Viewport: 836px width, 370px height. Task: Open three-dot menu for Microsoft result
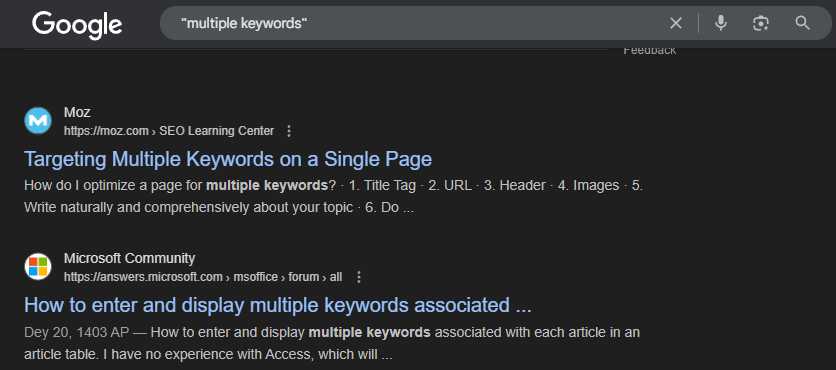[x=359, y=277]
